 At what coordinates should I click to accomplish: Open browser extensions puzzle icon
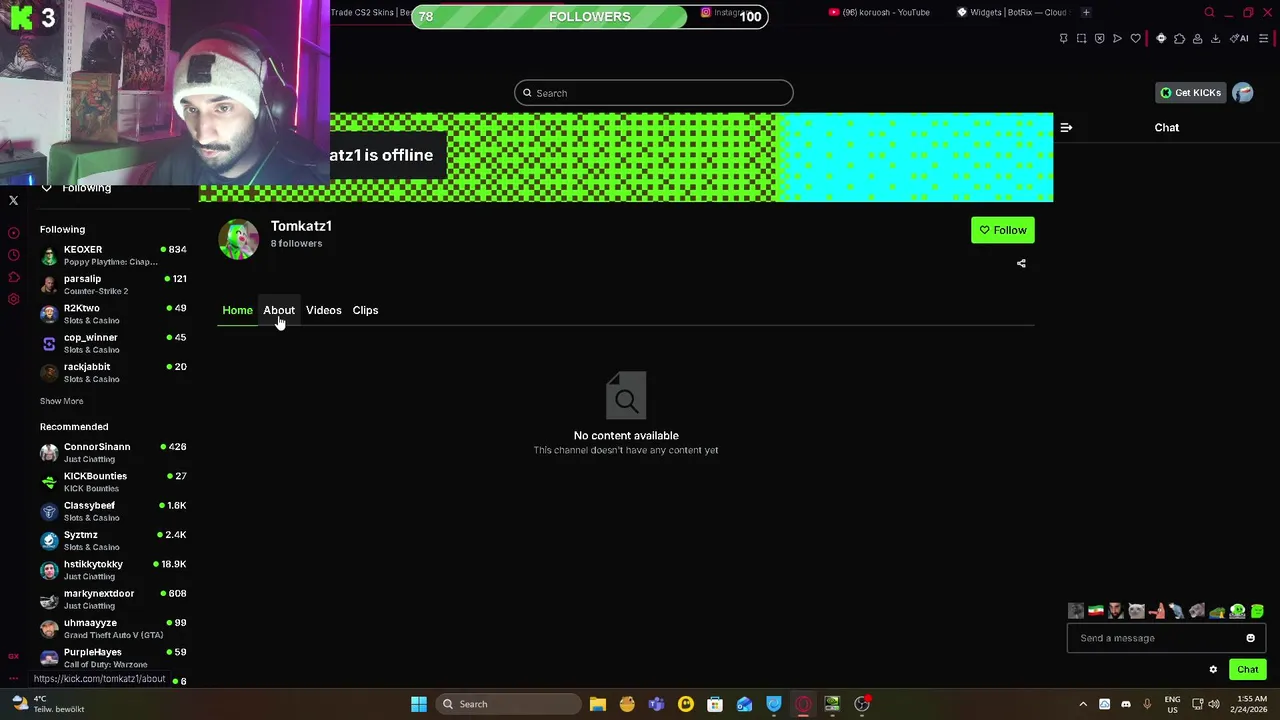(x=1179, y=38)
